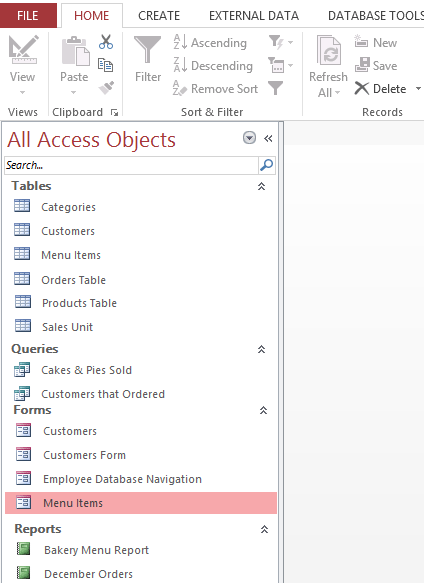Click the Refresh All icon
The height and width of the screenshot is (583, 424).
click(329, 50)
